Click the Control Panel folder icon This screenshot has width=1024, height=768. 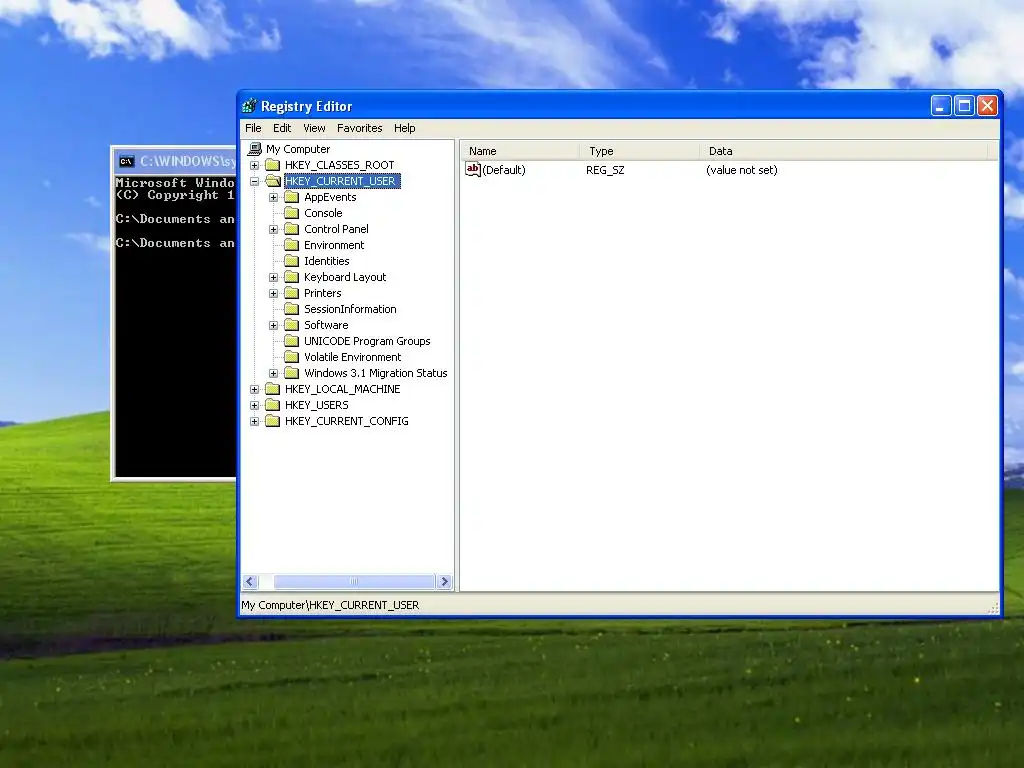click(x=292, y=229)
